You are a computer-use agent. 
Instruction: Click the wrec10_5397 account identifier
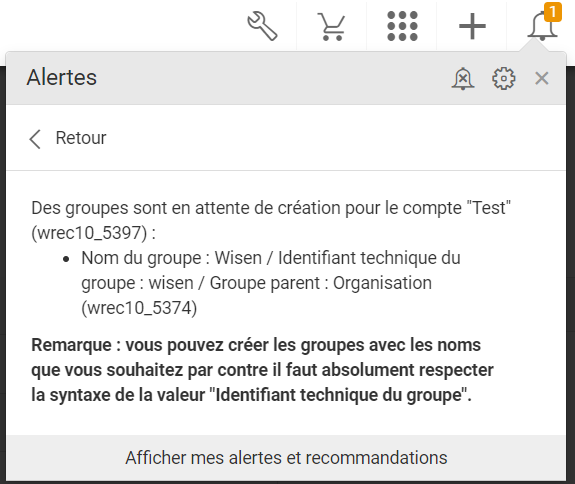pos(89,233)
